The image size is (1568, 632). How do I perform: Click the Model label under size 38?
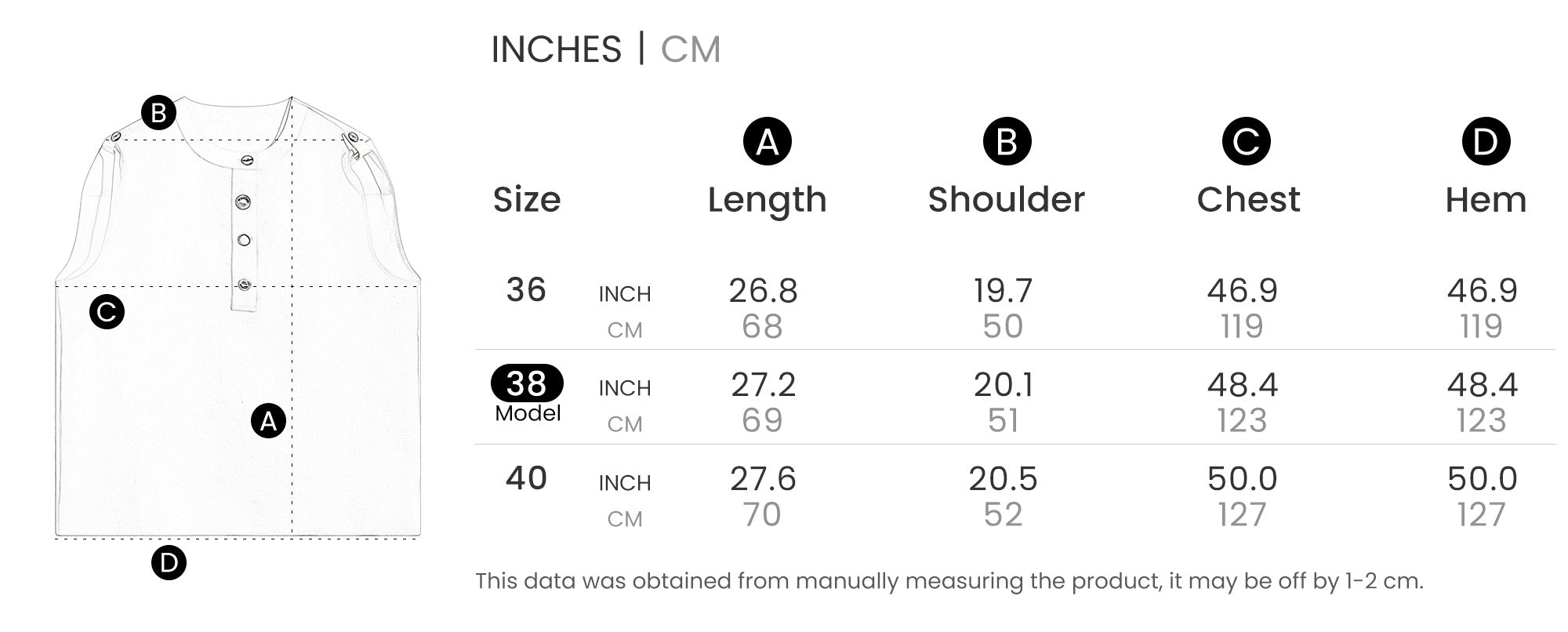point(528,413)
